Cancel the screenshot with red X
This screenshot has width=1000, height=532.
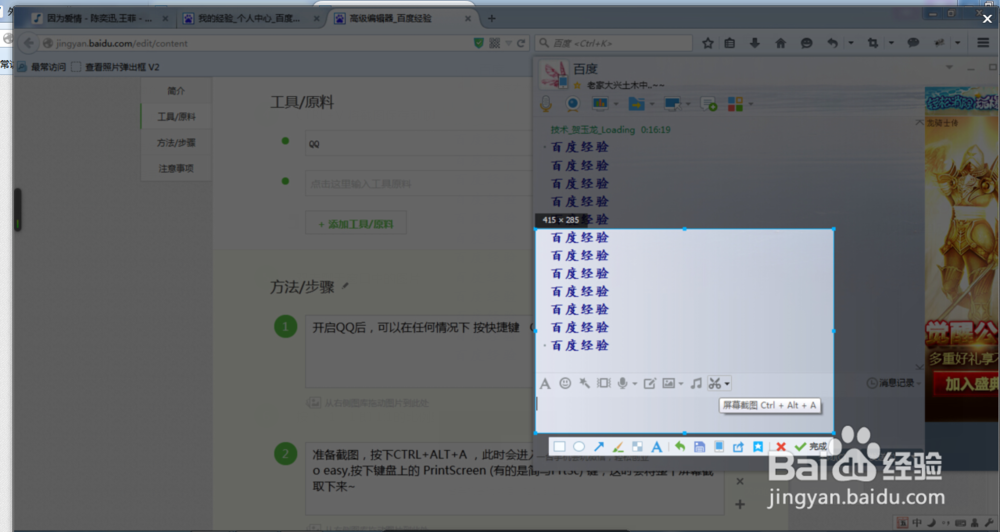[x=781, y=447]
